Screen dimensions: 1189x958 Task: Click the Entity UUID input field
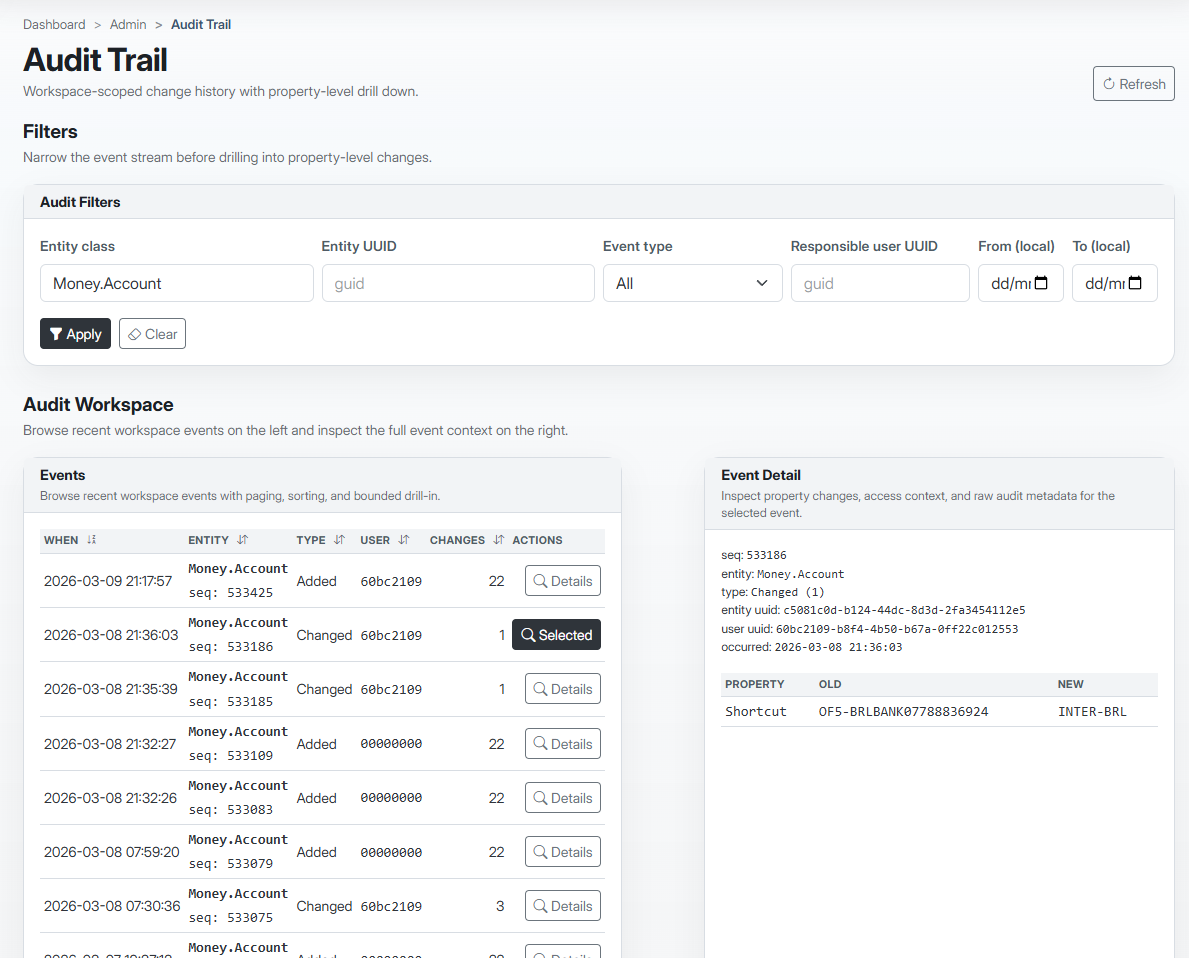[457, 283]
